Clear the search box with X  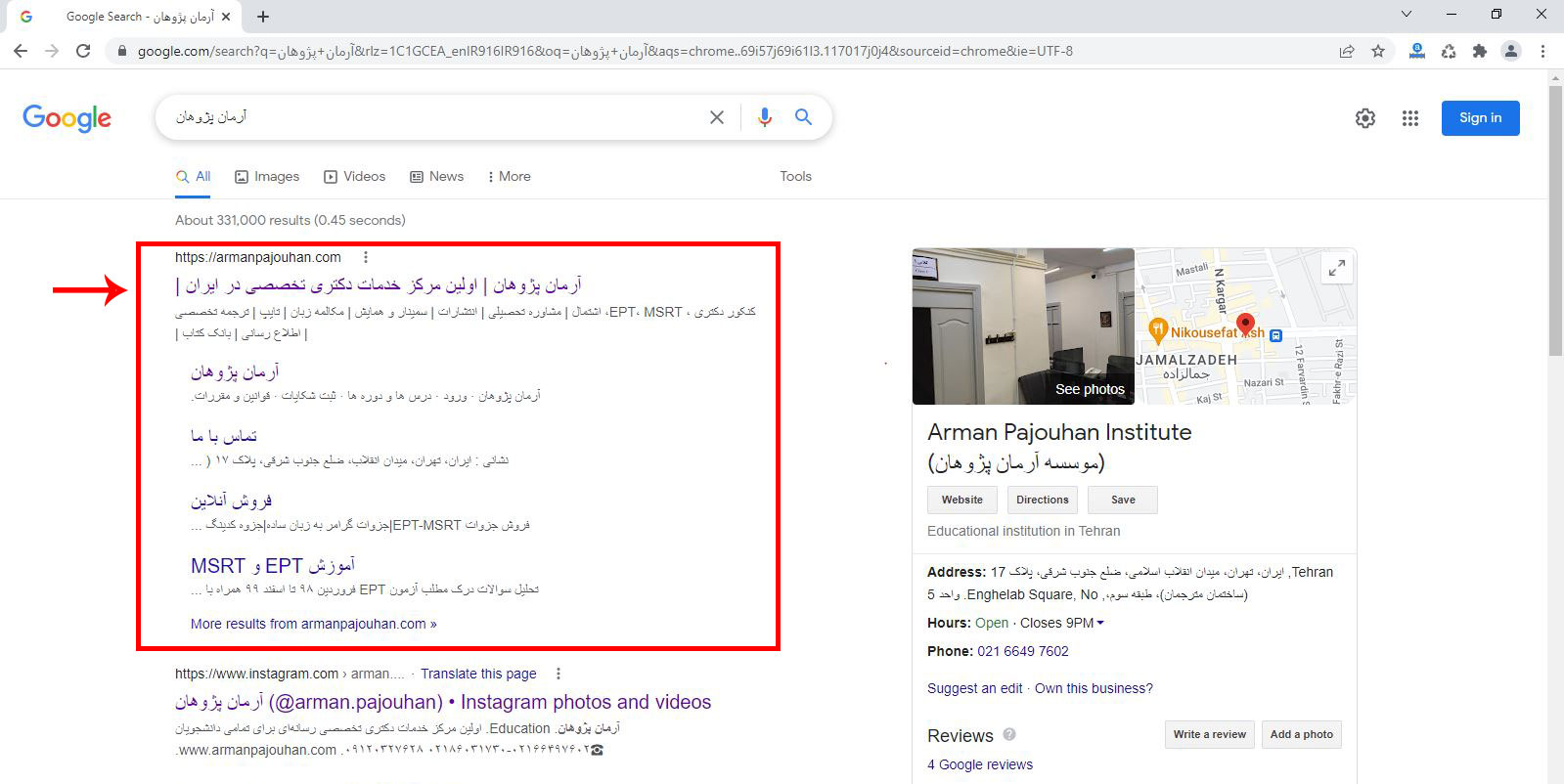click(x=717, y=117)
